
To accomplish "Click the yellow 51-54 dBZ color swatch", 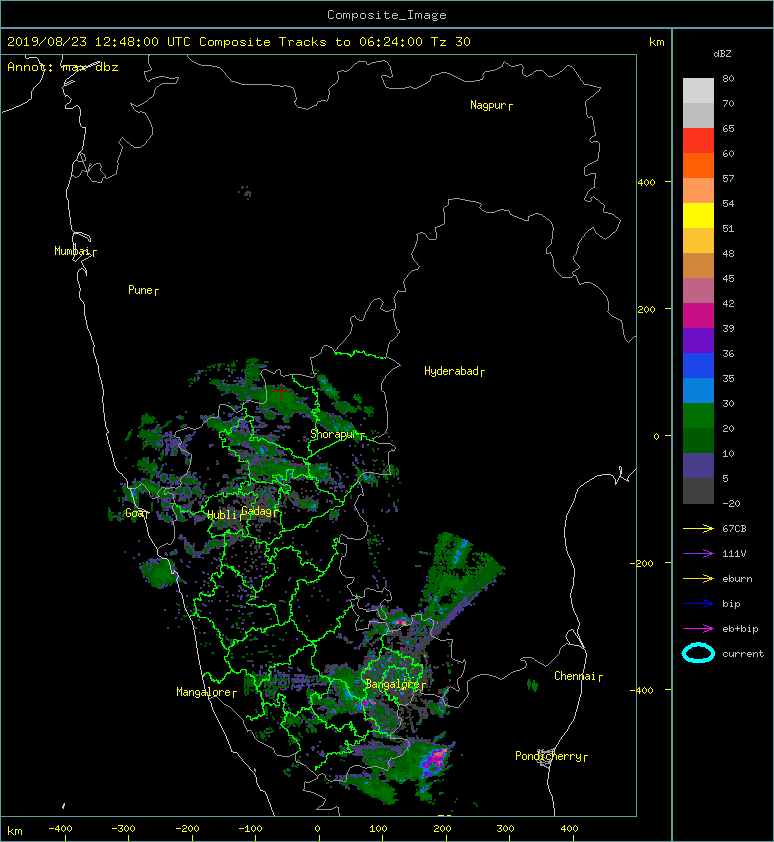I will point(698,216).
